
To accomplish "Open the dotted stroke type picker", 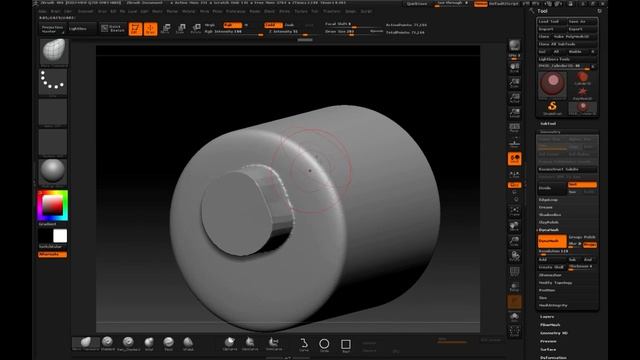I will click(x=53, y=82).
